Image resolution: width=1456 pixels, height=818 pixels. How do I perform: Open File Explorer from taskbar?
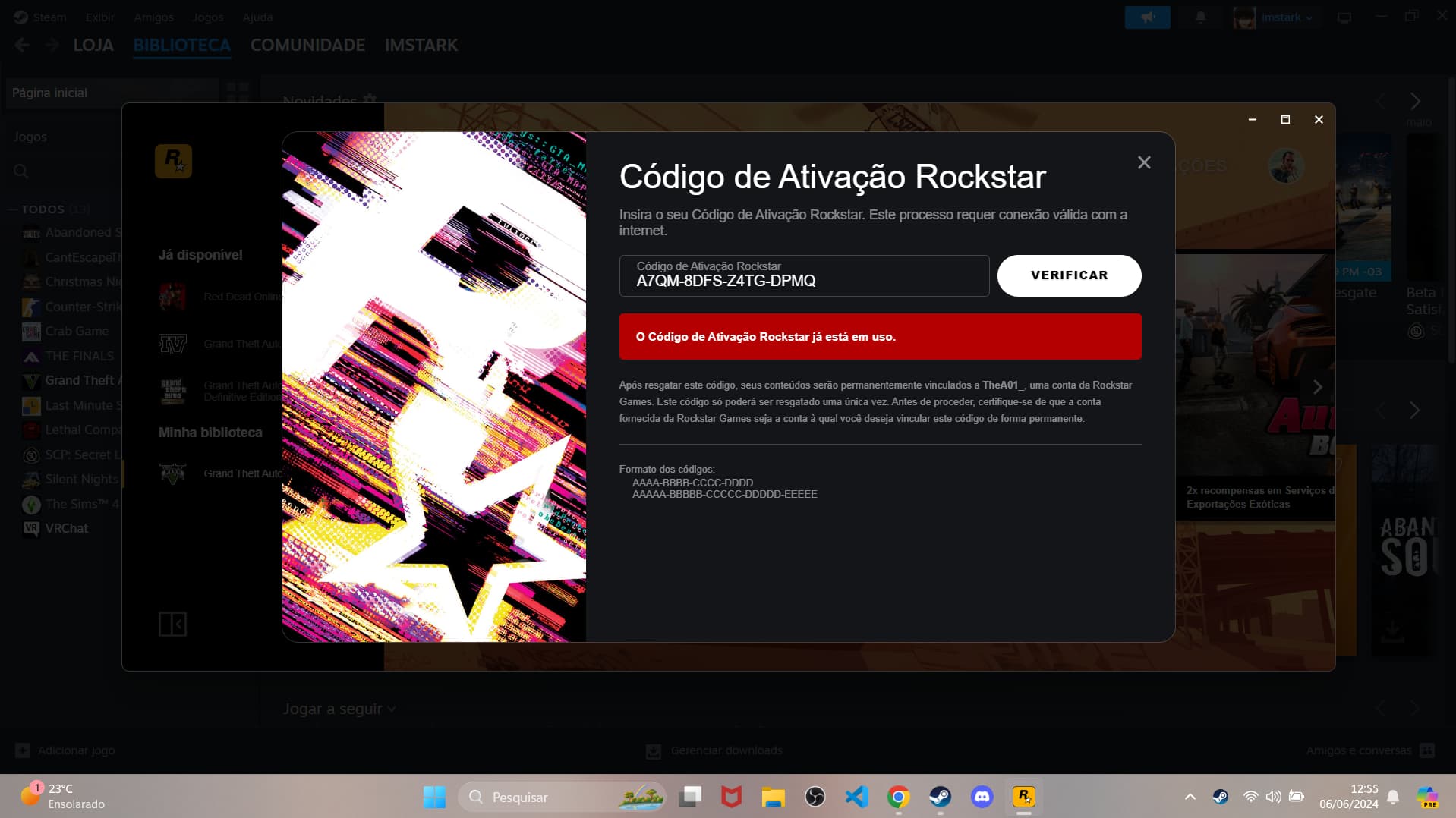pyautogui.click(x=773, y=797)
